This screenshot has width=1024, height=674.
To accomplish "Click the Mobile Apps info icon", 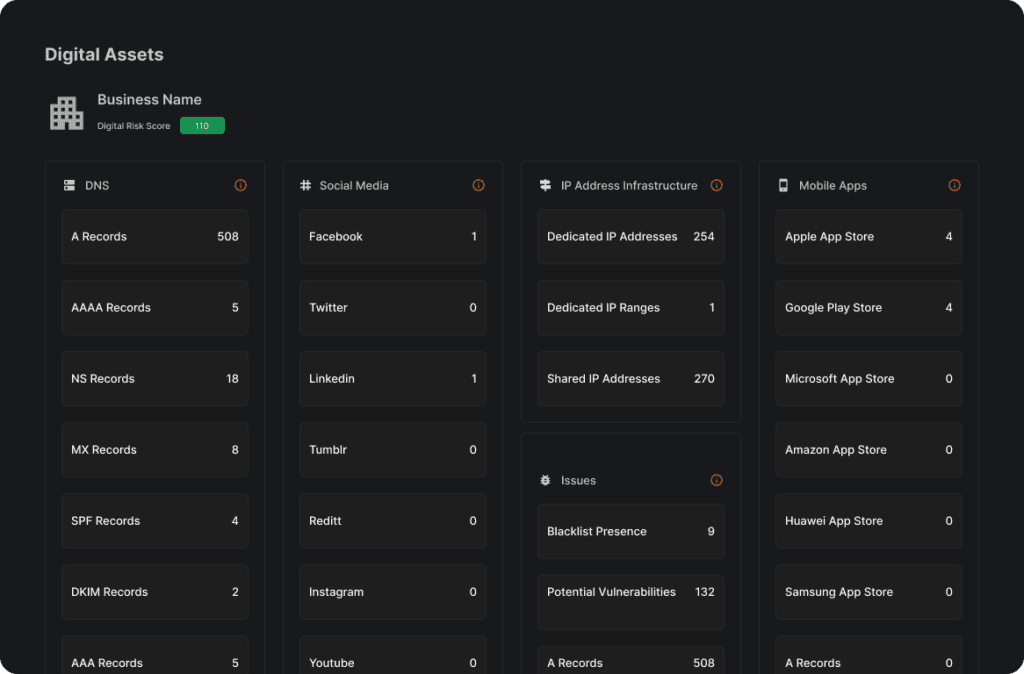I will [x=954, y=185].
